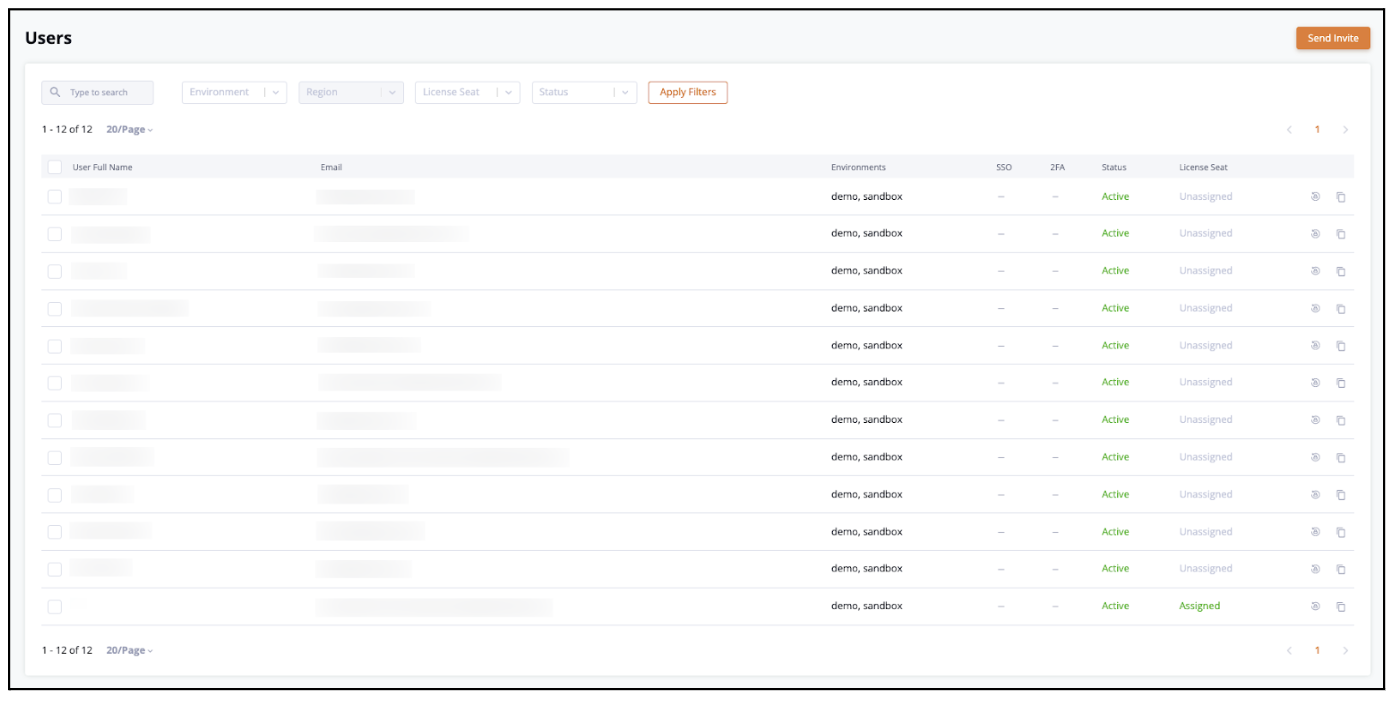Change the 20/Page results selector
This screenshot has height=702, width=1398.
(130, 129)
